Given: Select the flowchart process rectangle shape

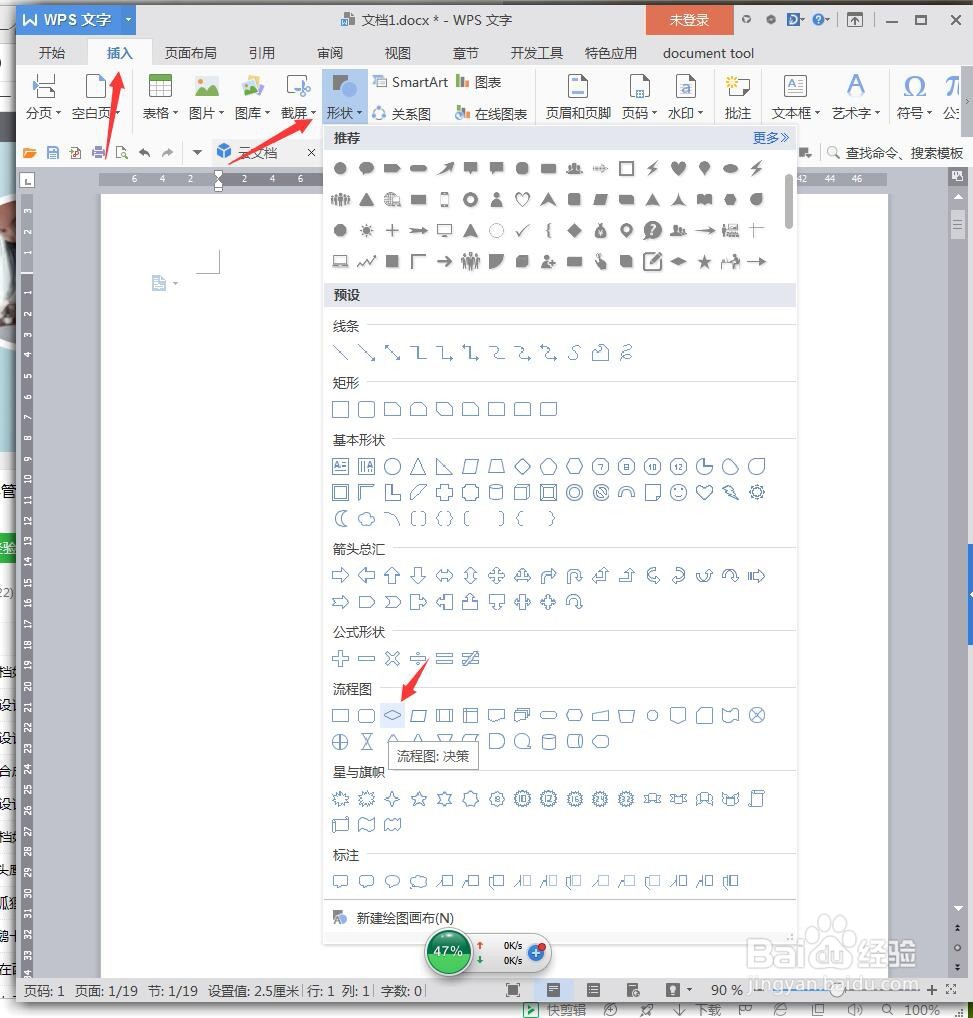Looking at the screenshot, I should 340,715.
